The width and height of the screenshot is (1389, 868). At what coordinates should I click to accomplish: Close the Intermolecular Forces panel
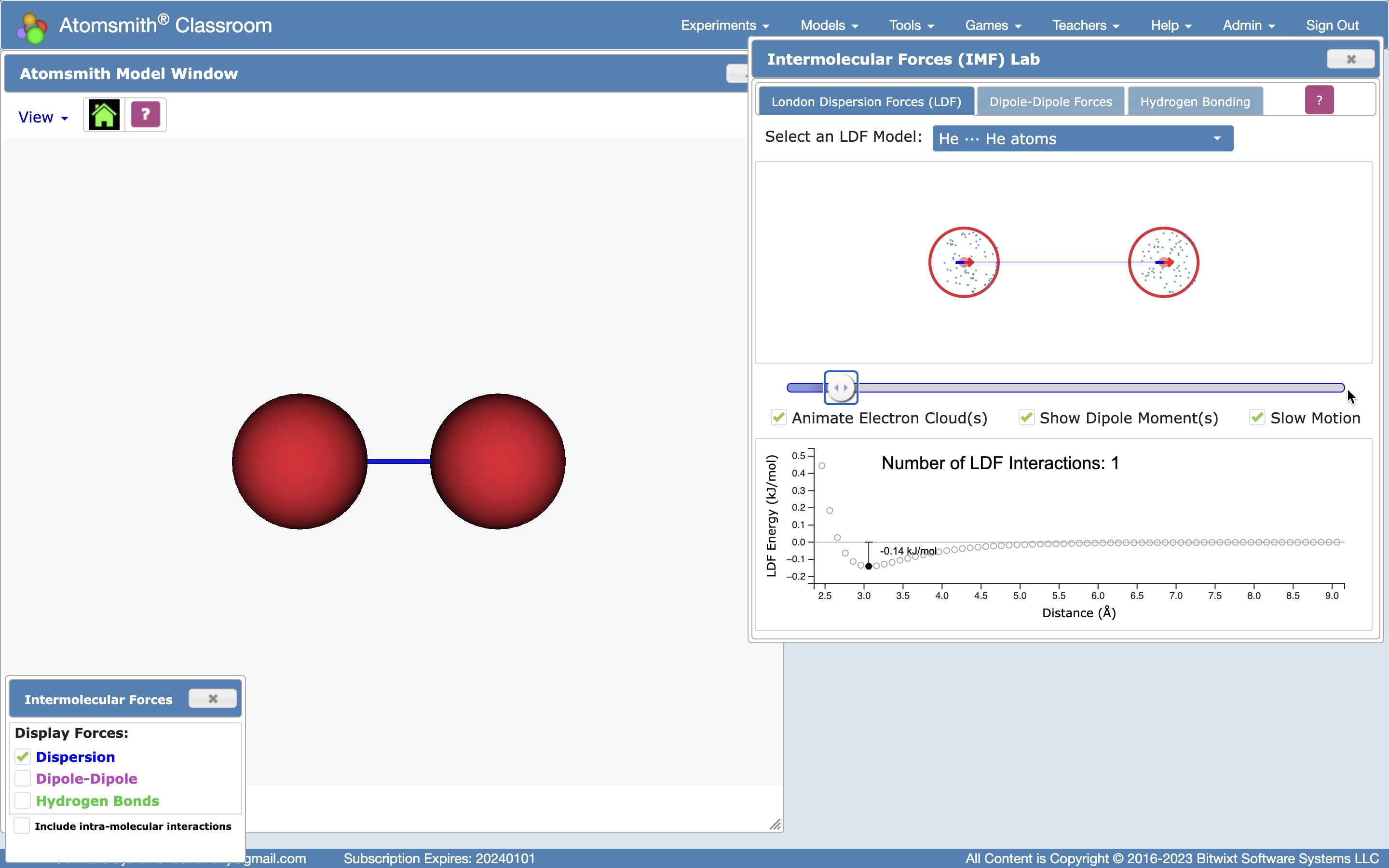tap(212, 699)
